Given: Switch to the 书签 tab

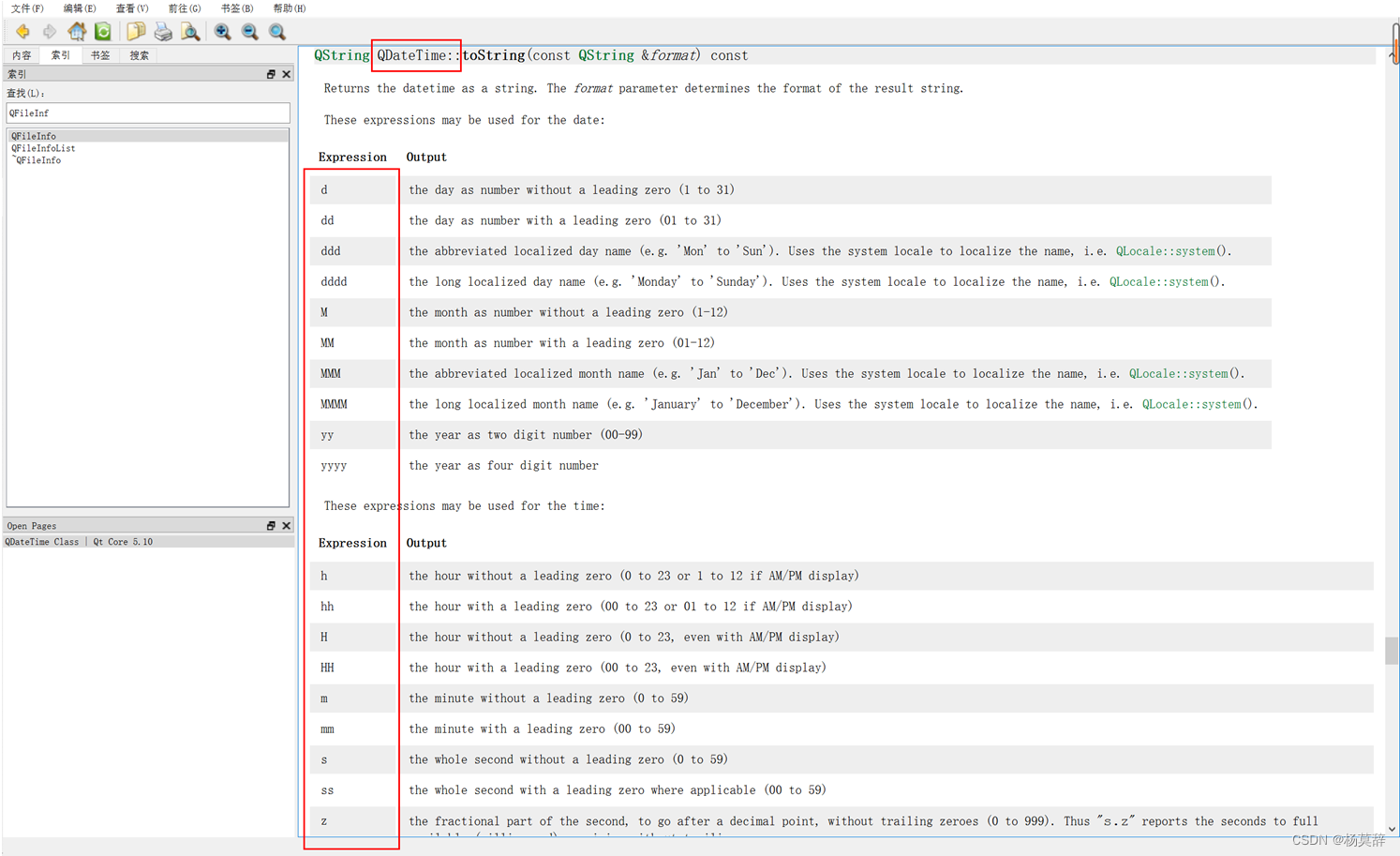Looking at the screenshot, I should click(x=100, y=55).
